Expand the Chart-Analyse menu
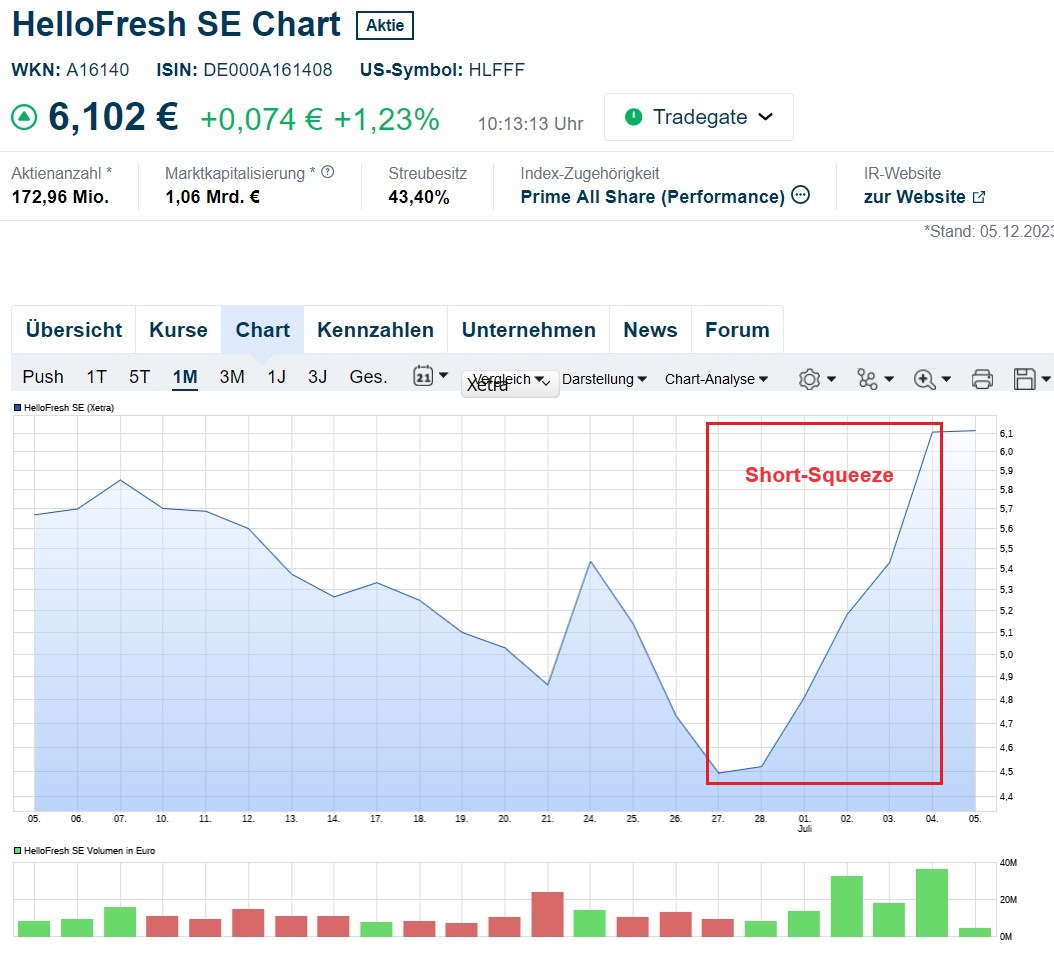 click(716, 379)
